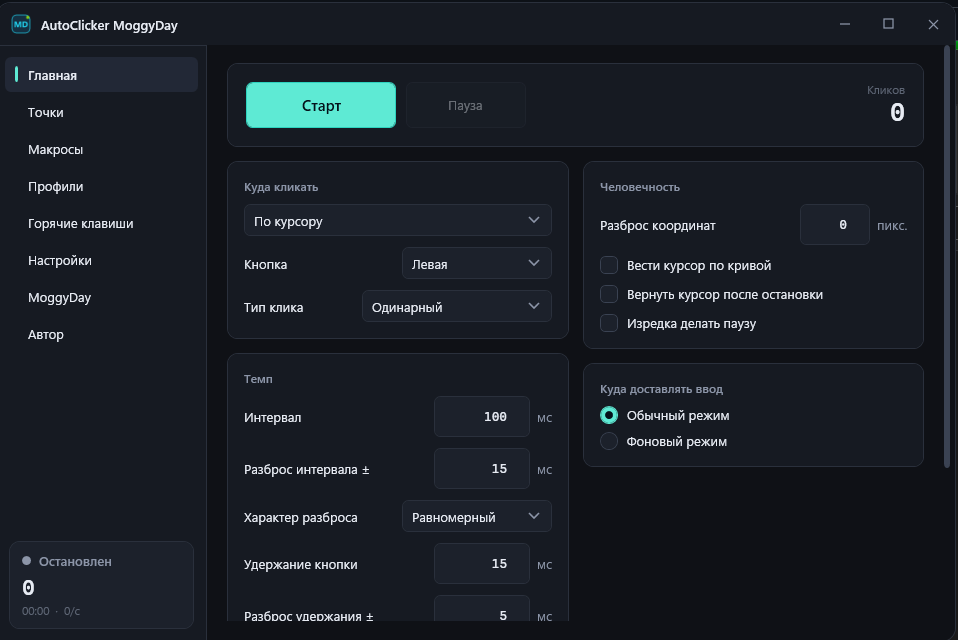Click the Интервал input field
The image size is (958, 640).
point(482,416)
